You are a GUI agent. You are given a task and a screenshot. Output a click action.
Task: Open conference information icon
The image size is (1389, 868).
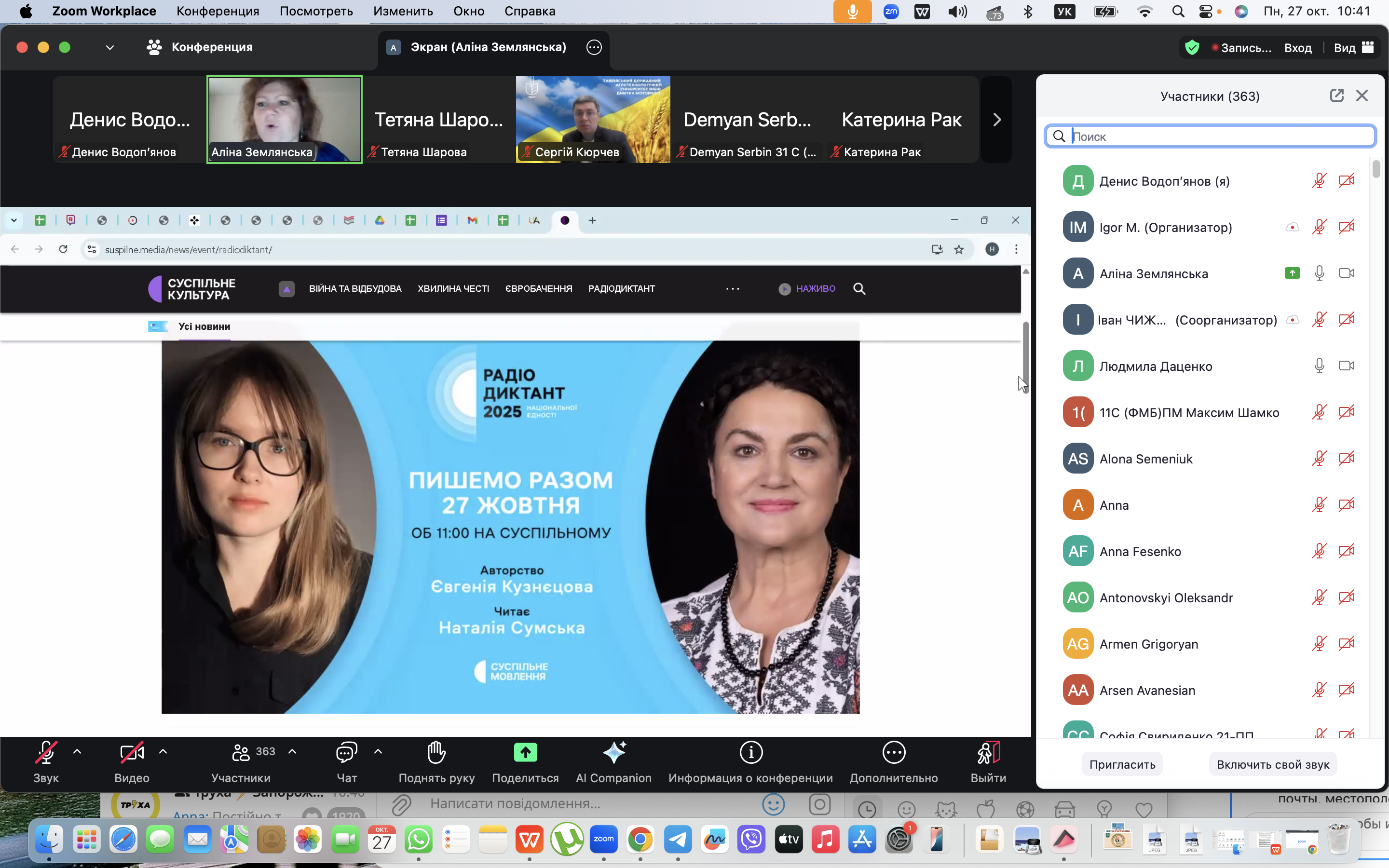point(751,752)
